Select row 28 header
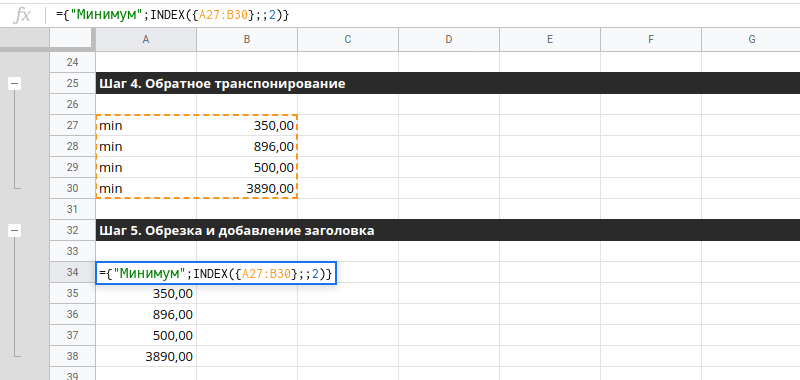The image size is (800, 380). [72, 146]
